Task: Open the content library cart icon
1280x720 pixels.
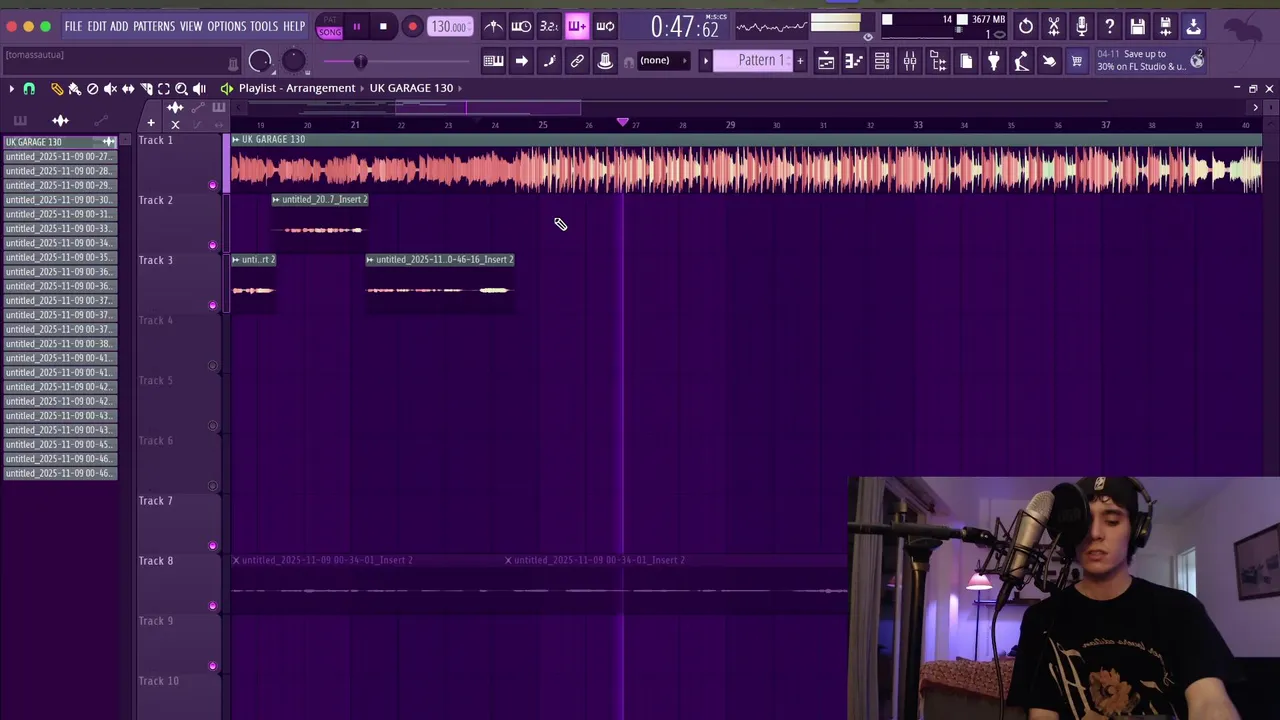Action: coord(1077,62)
